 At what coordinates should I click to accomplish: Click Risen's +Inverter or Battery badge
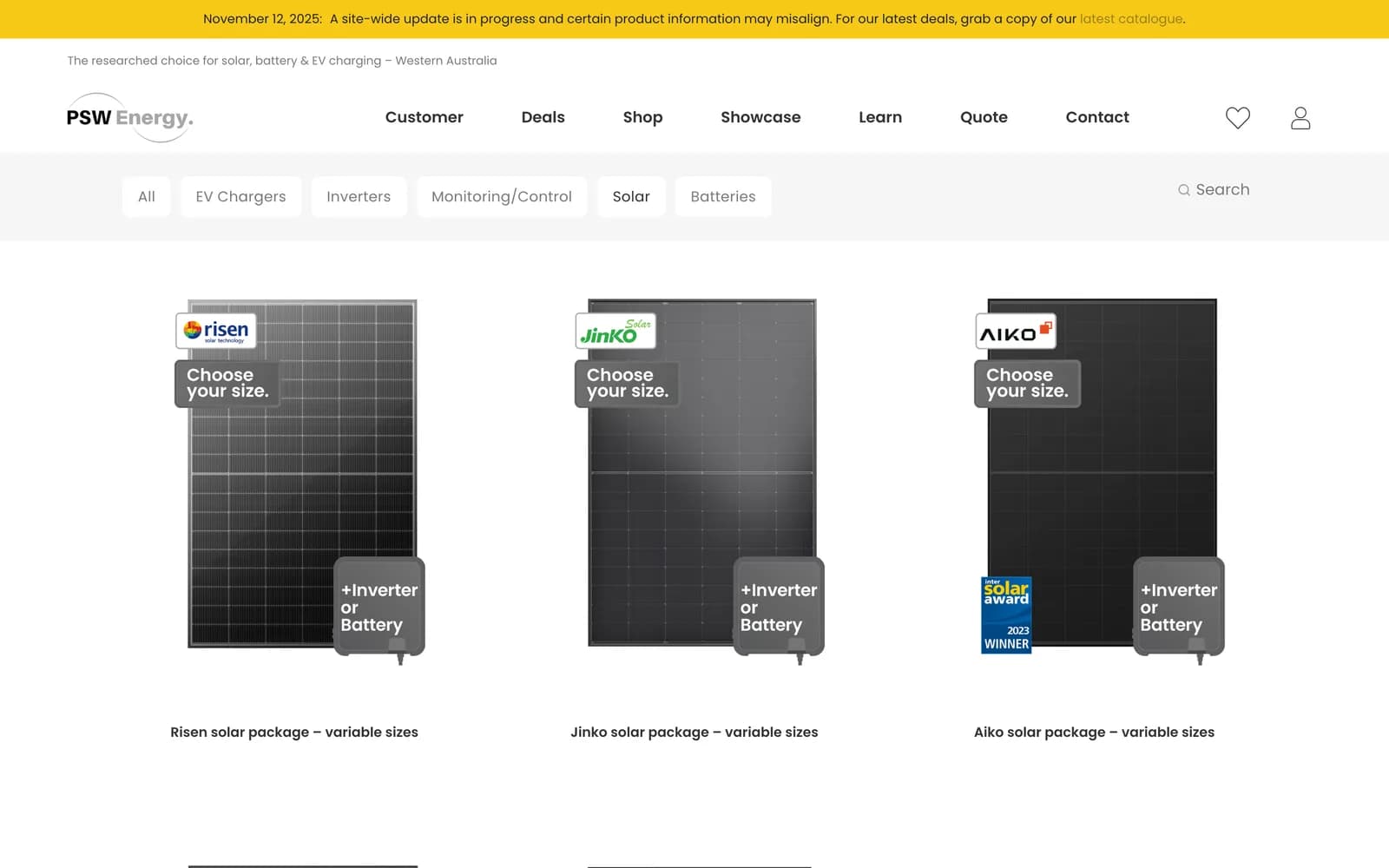pos(379,608)
